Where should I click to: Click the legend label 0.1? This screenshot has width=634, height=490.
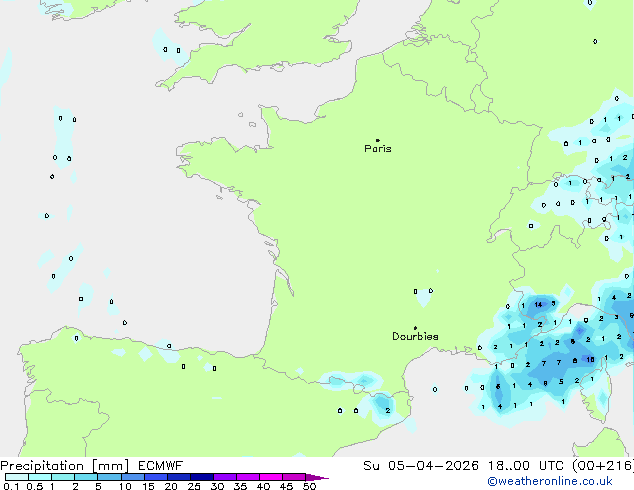click(x=11, y=486)
